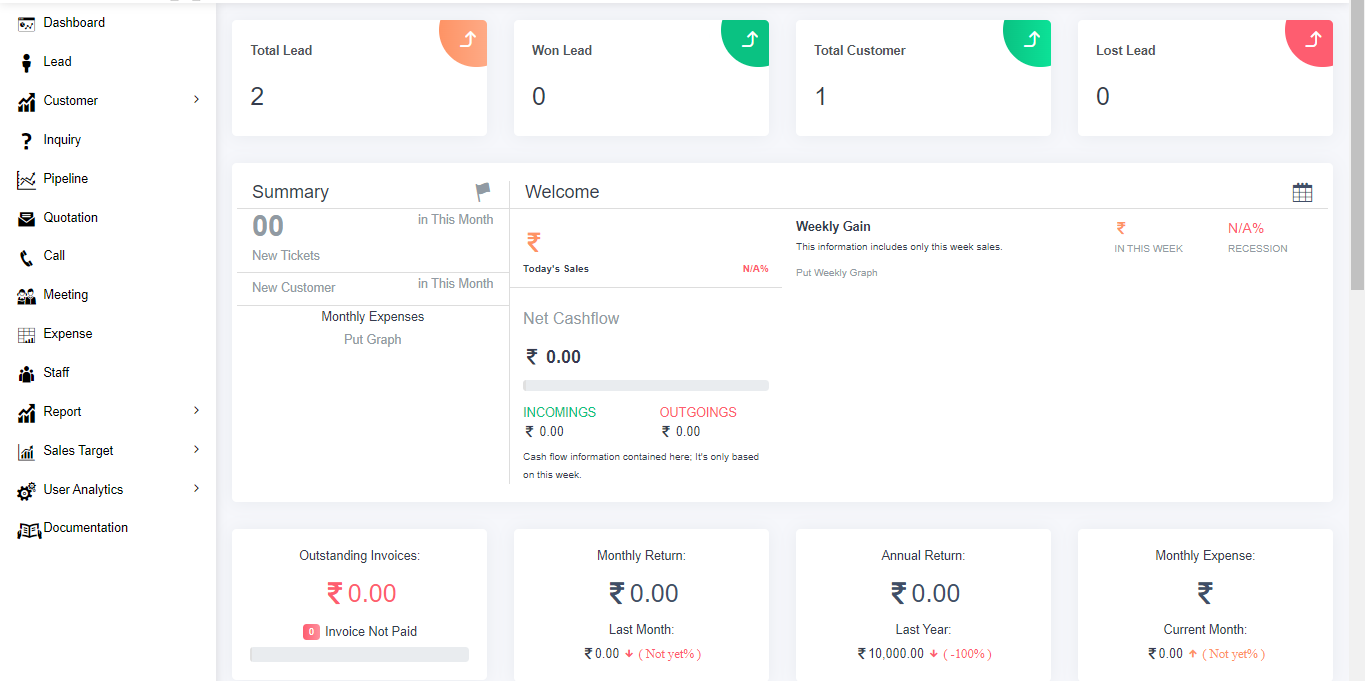1365x681 pixels.
Task: Click the Summary flag icon
Action: 483,191
